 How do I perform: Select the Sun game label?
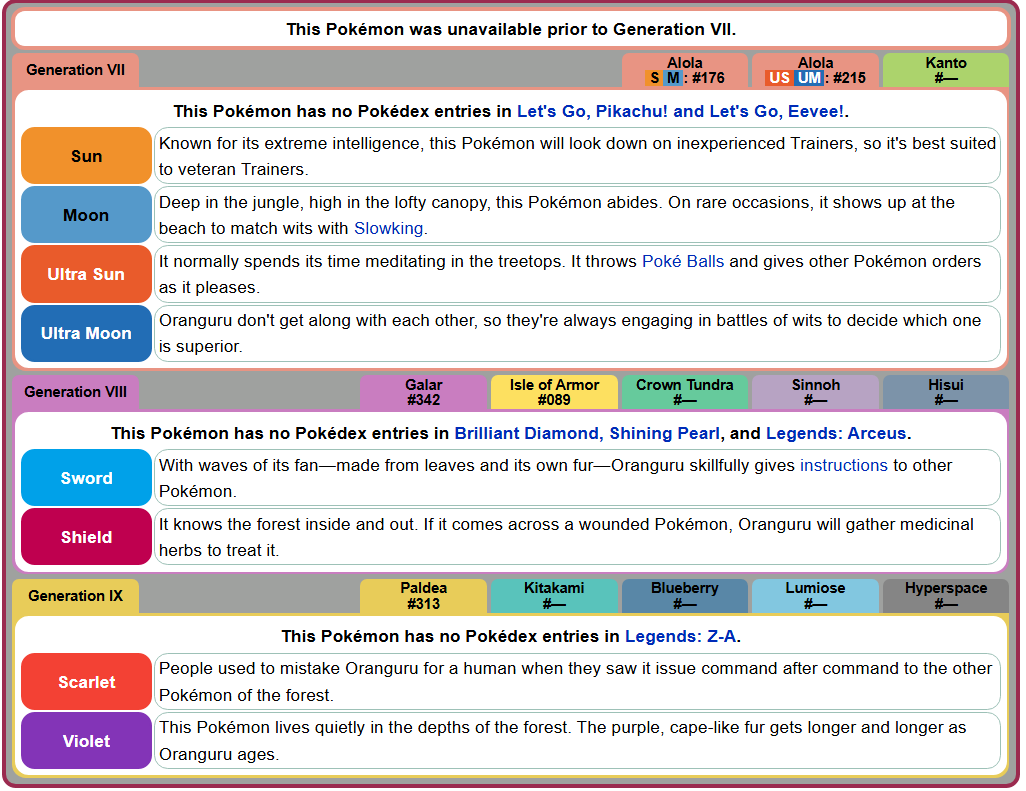[86, 156]
